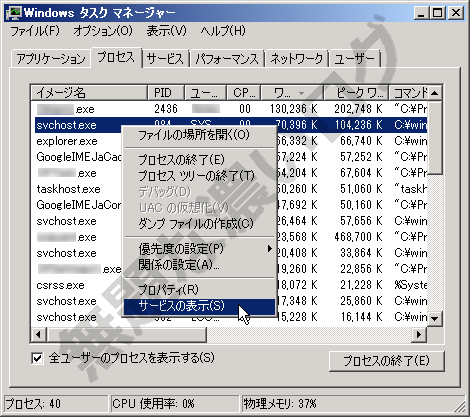Click the horizontal scroll left arrow
Viewport: 470px width, 417px height.
coord(39,334)
